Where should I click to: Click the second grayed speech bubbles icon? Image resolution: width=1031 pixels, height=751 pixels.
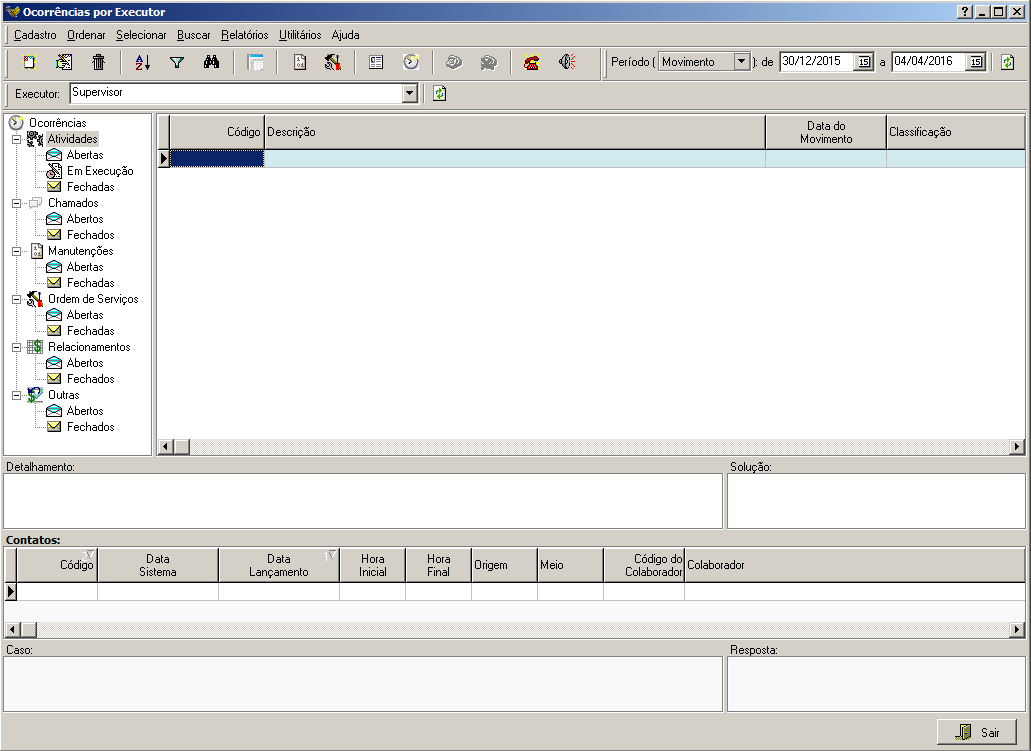489,62
